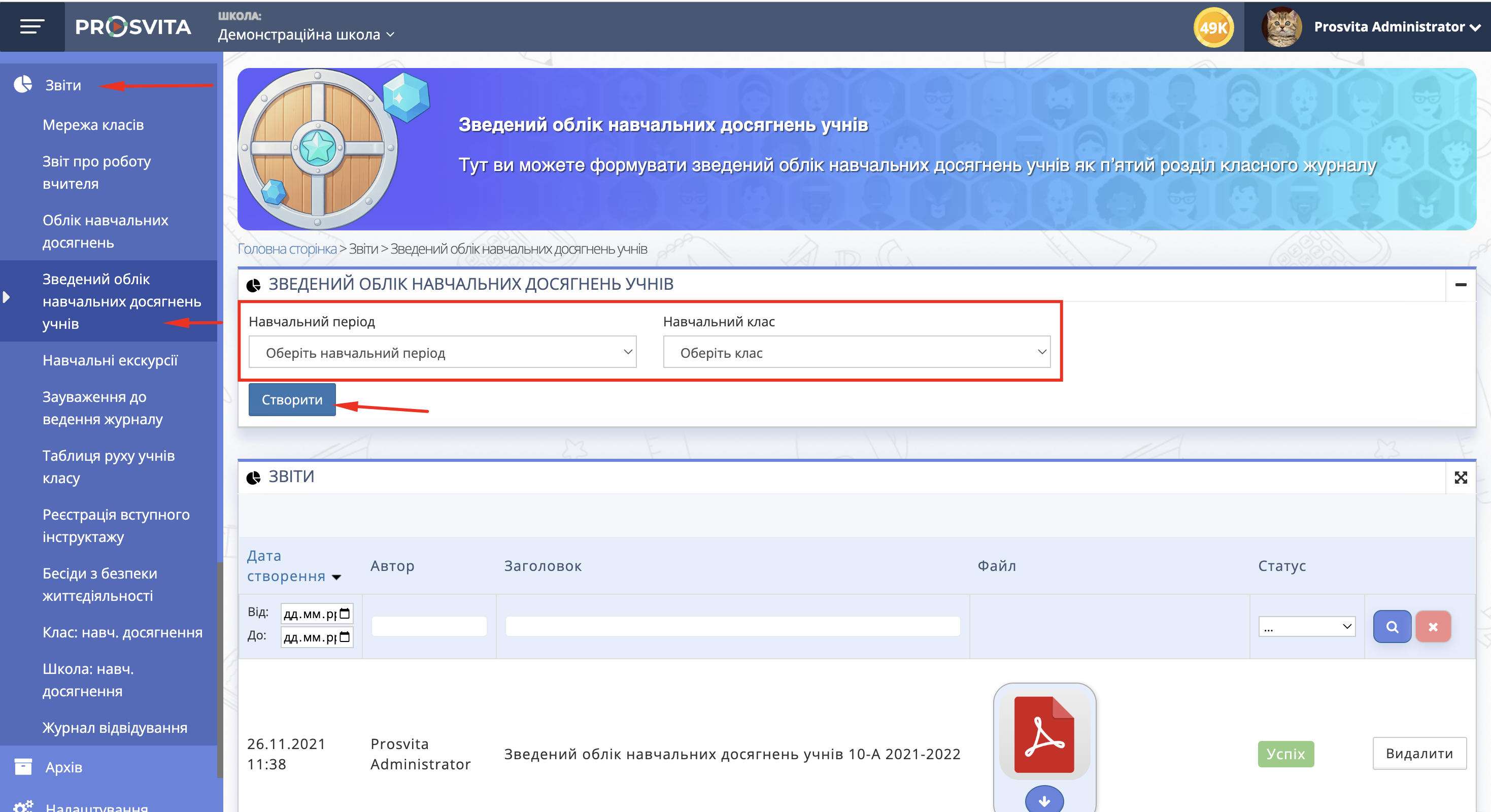Open Журнал відвідування sidebar item
The image size is (1491, 812).
[x=115, y=728]
